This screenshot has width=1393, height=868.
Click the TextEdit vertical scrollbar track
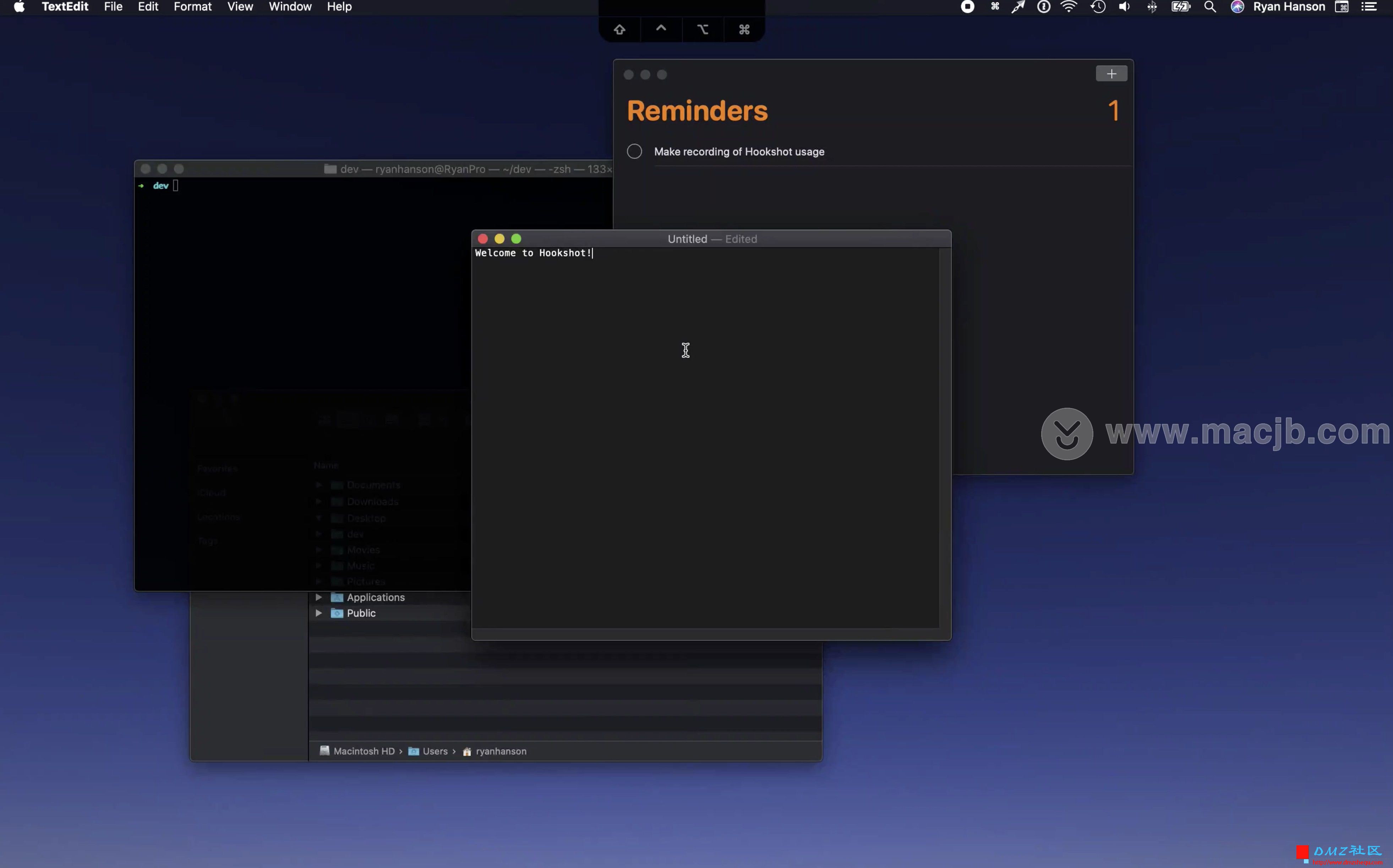(x=945, y=438)
